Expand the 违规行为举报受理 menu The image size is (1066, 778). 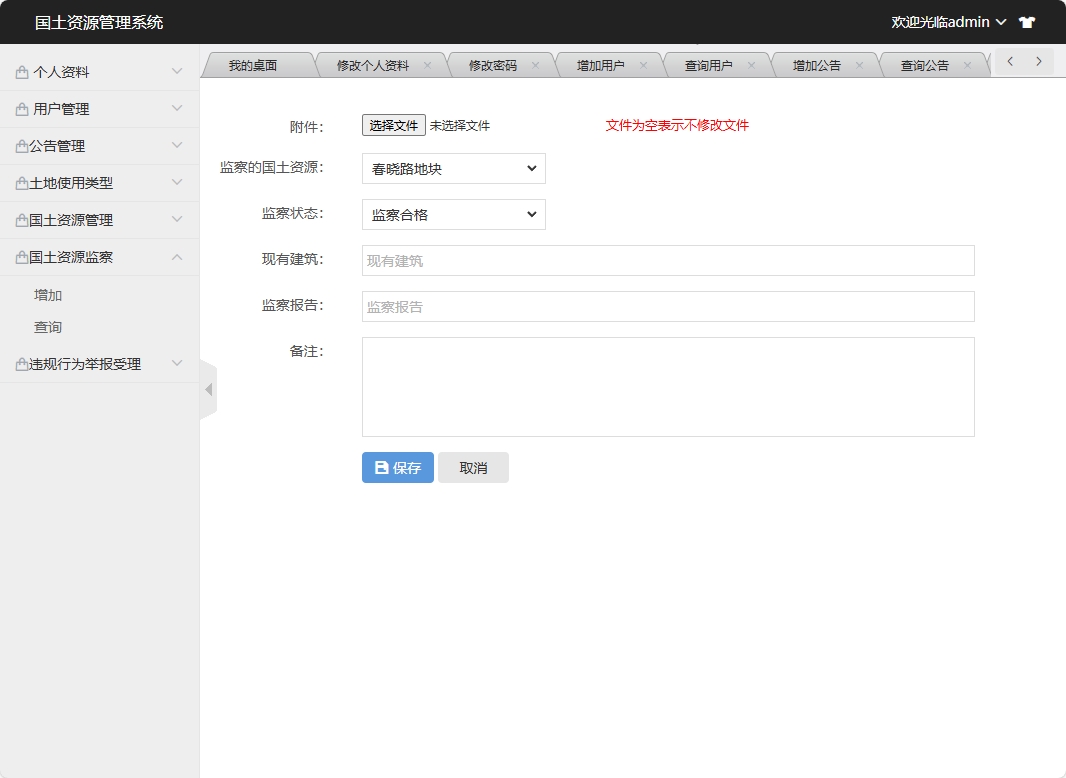coord(100,364)
